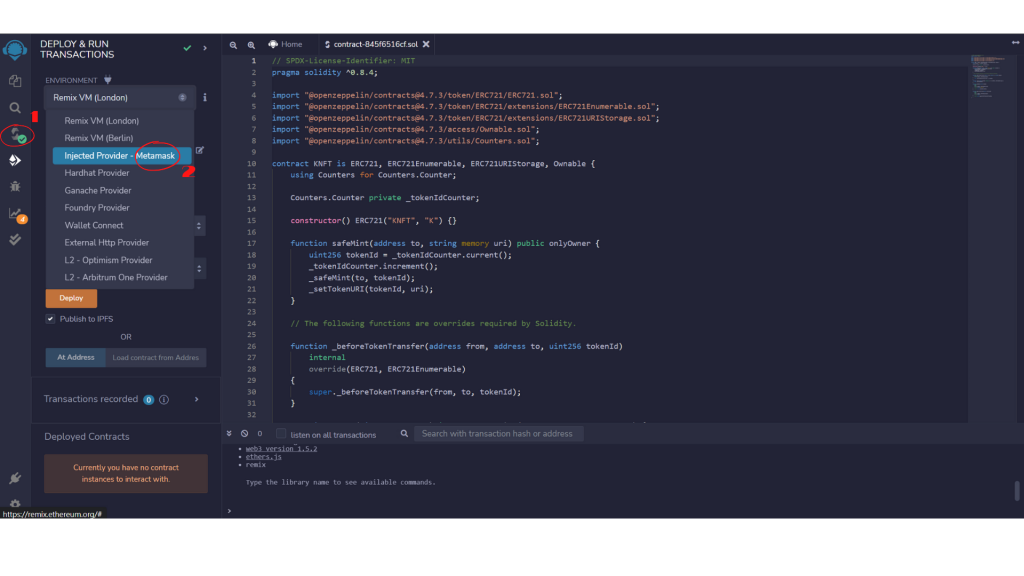Click the pending transactions counter '0' in terminal
This screenshot has height=576, width=1024.
click(x=260, y=434)
